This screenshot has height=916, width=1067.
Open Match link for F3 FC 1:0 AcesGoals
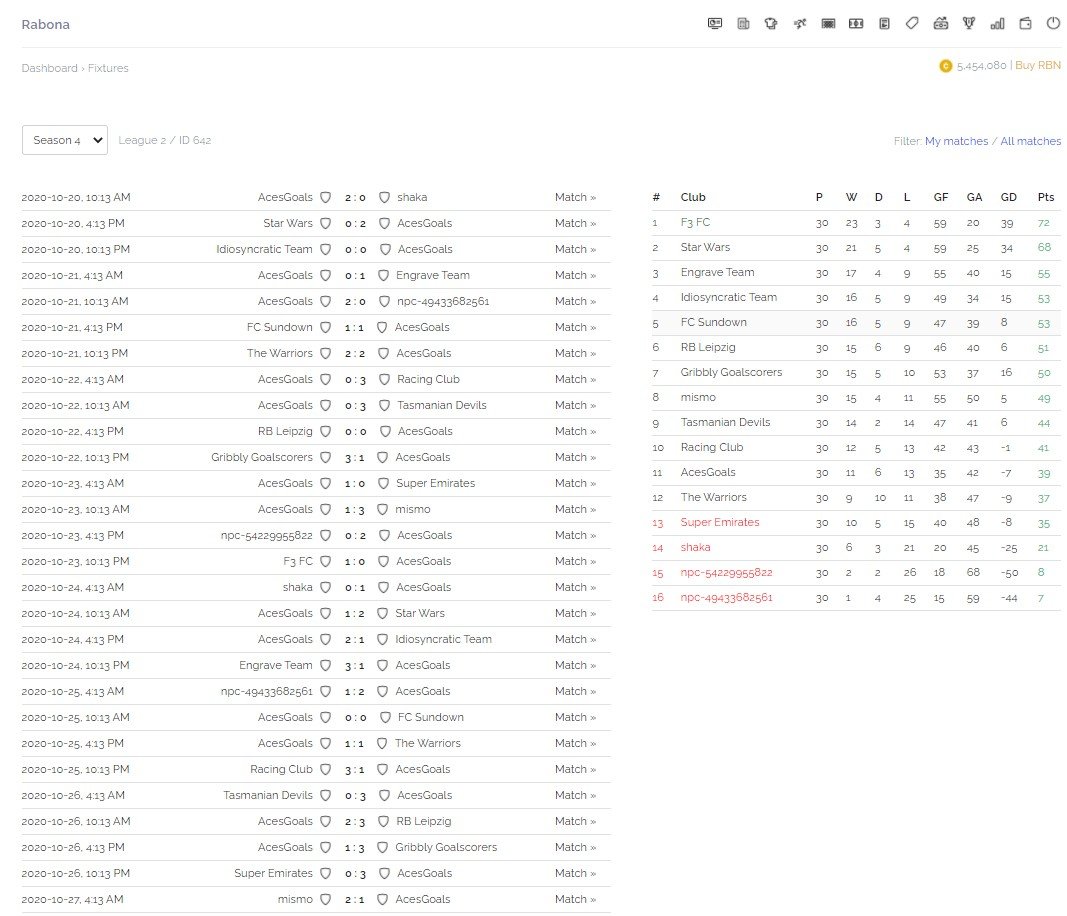click(575, 561)
